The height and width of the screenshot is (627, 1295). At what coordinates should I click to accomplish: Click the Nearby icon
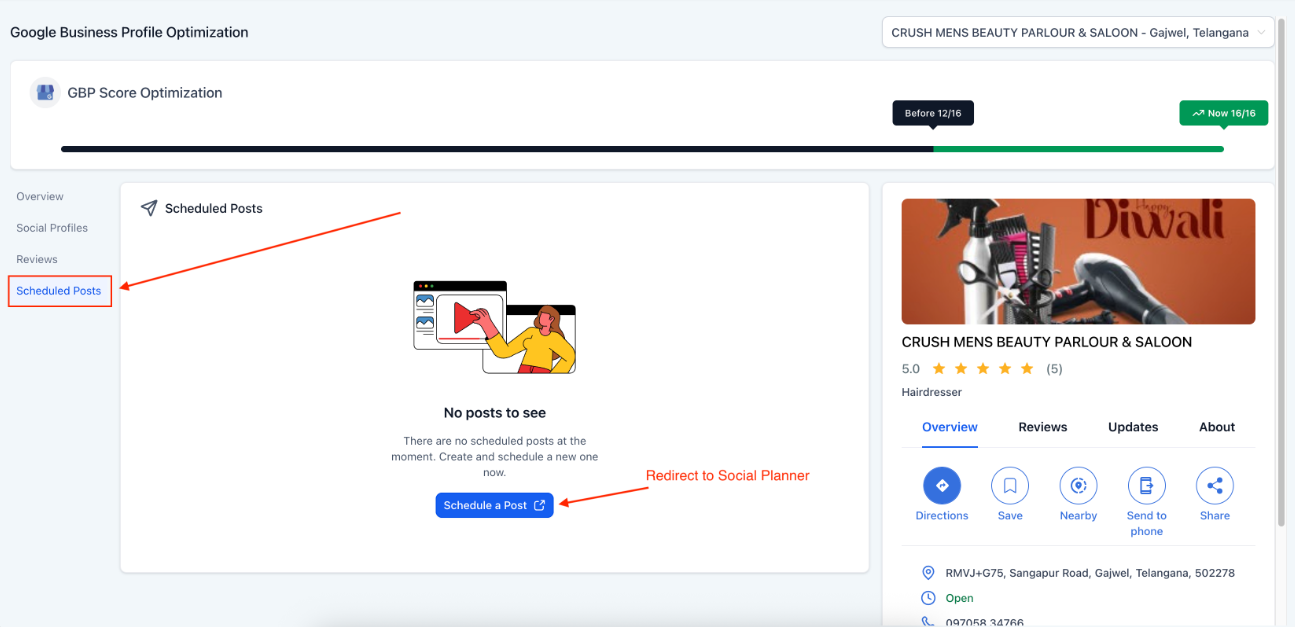pyautogui.click(x=1078, y=486)
